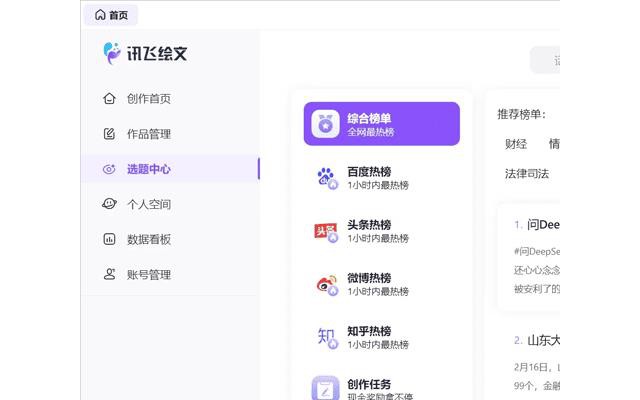Screen dimensions: 640x400
Task: Click the home icon in 首页 tab
Action: tap(100, 15)
